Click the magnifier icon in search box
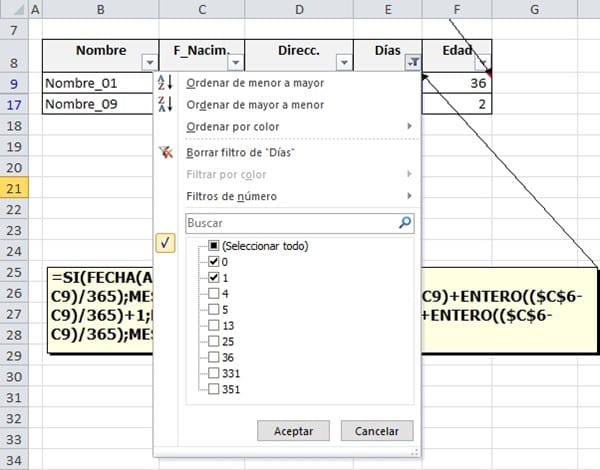The image size is (600, 470). [404, 223]
